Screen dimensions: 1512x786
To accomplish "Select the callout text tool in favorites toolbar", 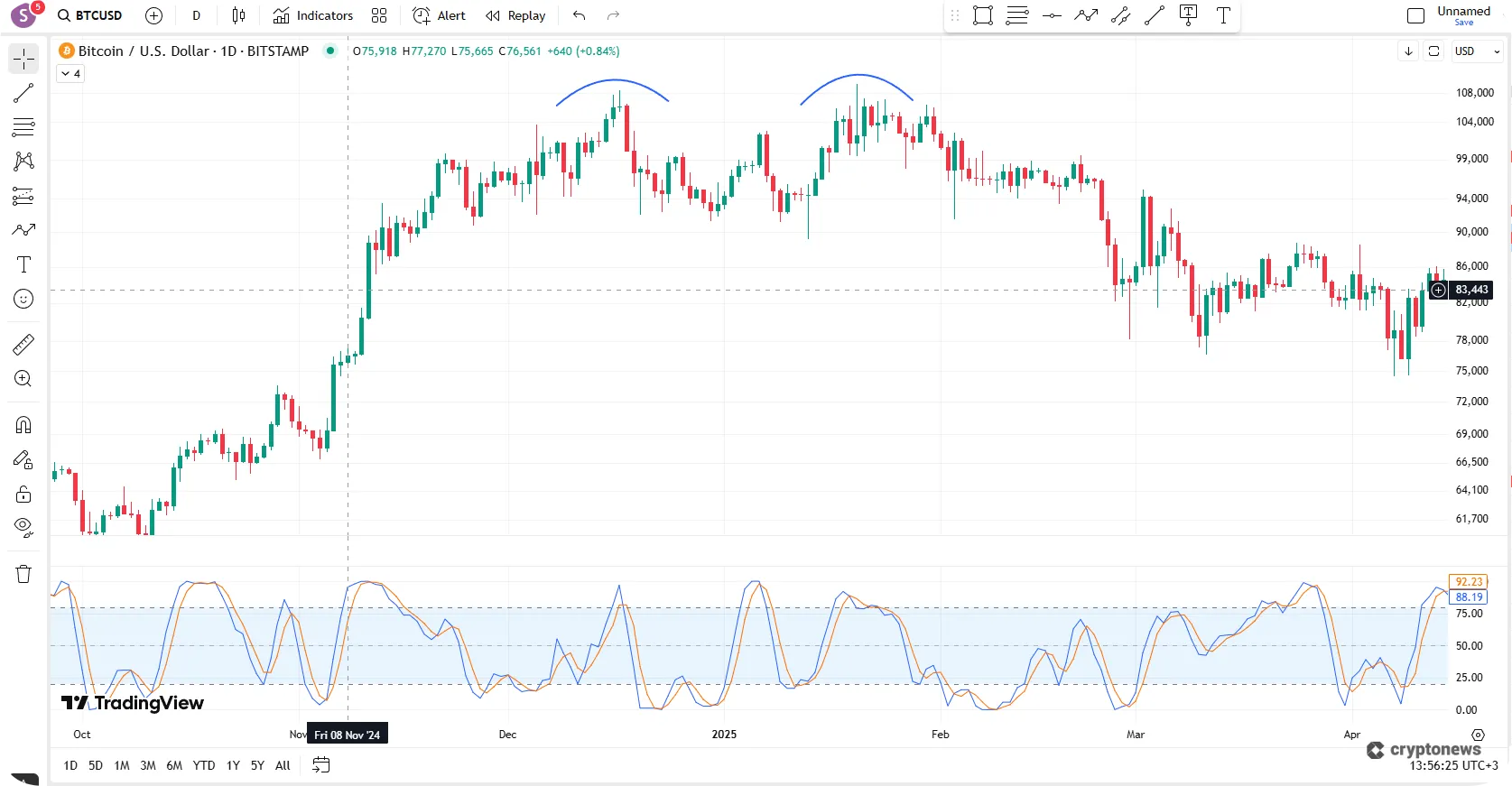I will click(1189, 15).
